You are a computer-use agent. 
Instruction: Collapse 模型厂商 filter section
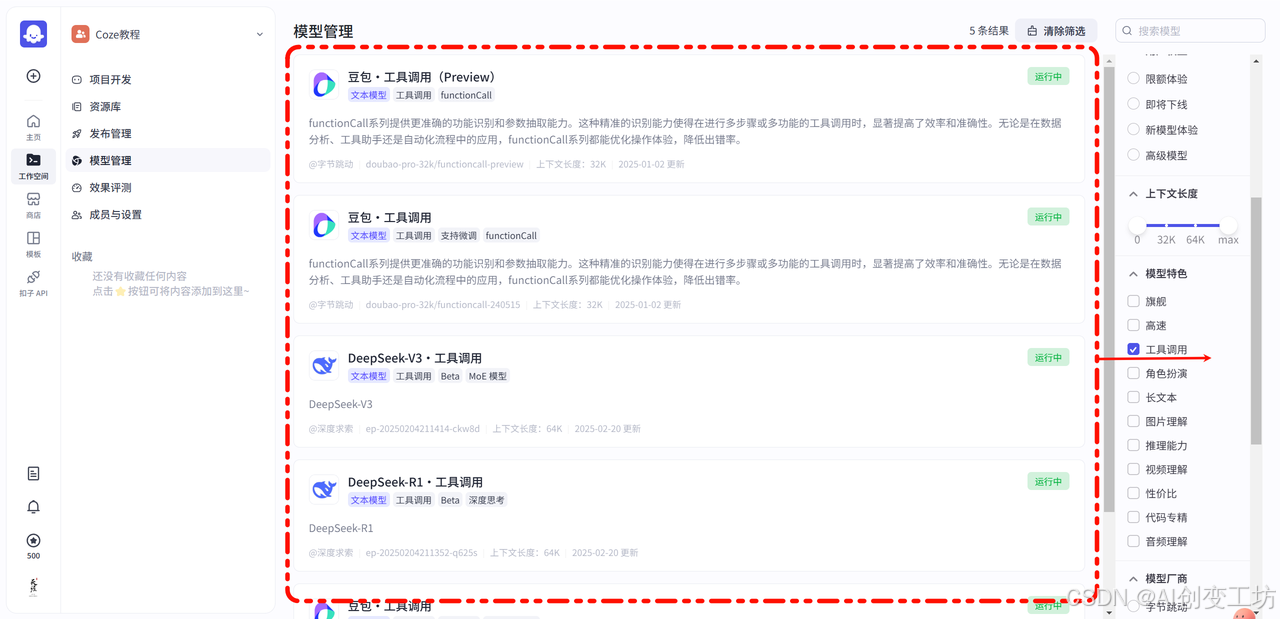[x=1133, y=579]
